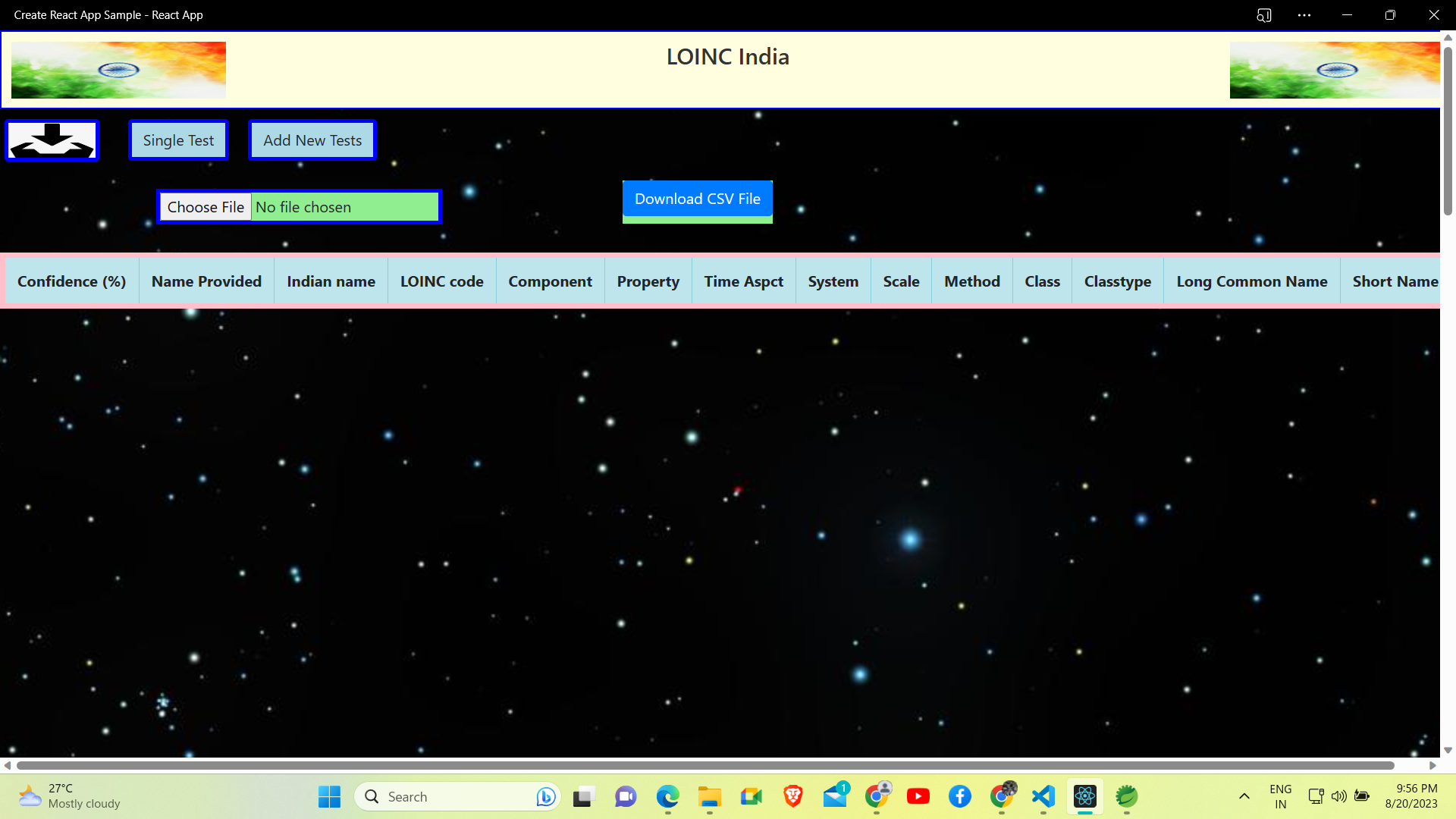
Task: Open Windows Start menu
Action: tap(329, 796)
